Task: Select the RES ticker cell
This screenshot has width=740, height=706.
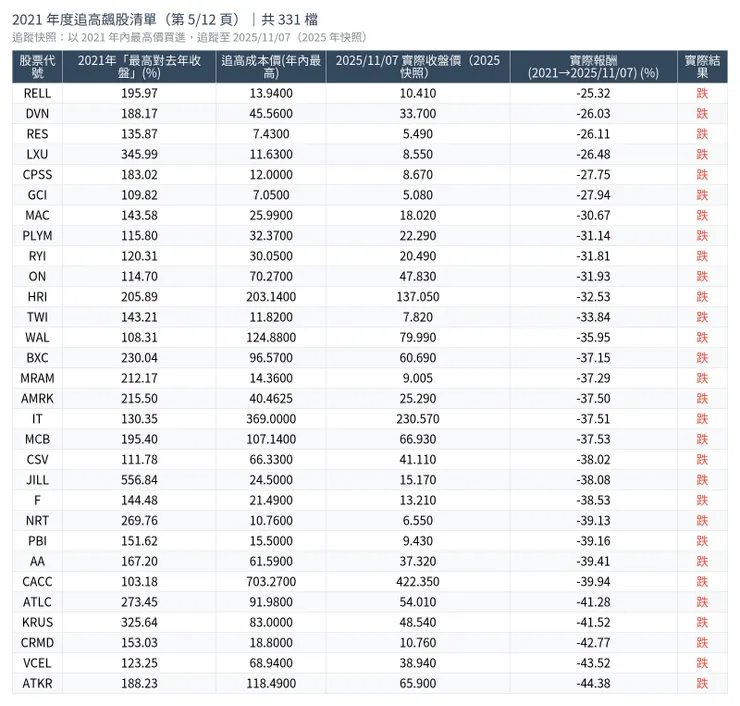Action: (37, 134)
